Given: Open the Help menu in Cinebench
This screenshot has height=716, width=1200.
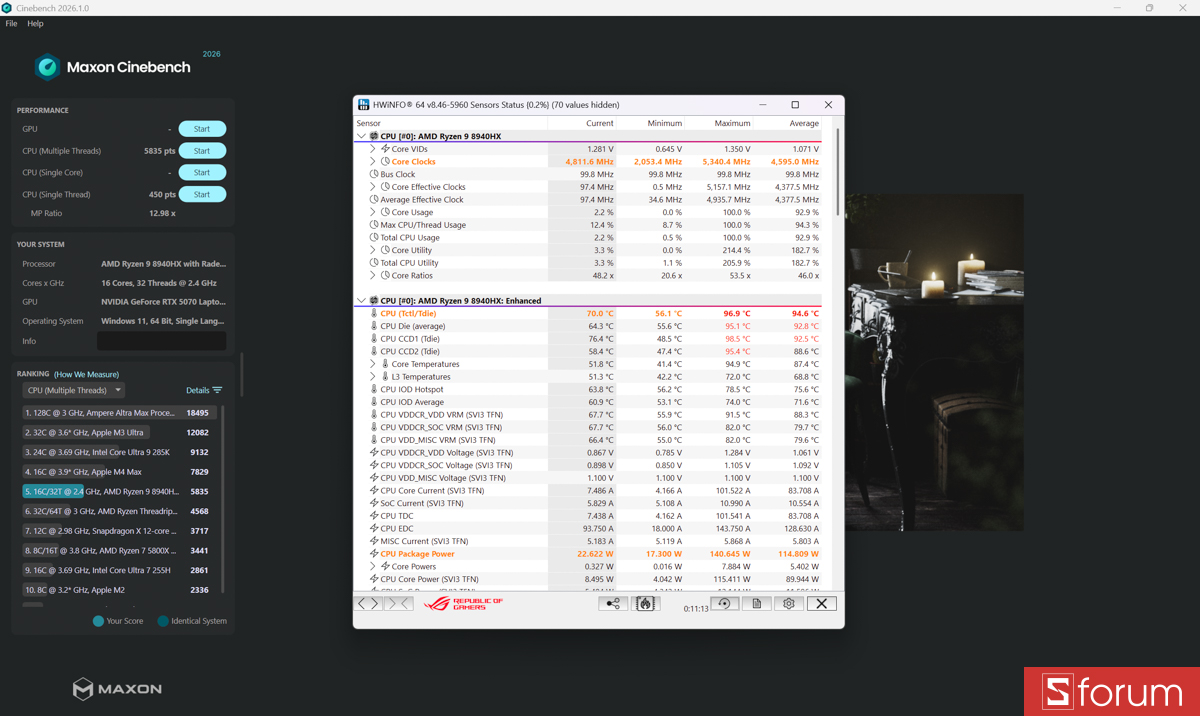Looking at the screenshot, I should 35,24.
